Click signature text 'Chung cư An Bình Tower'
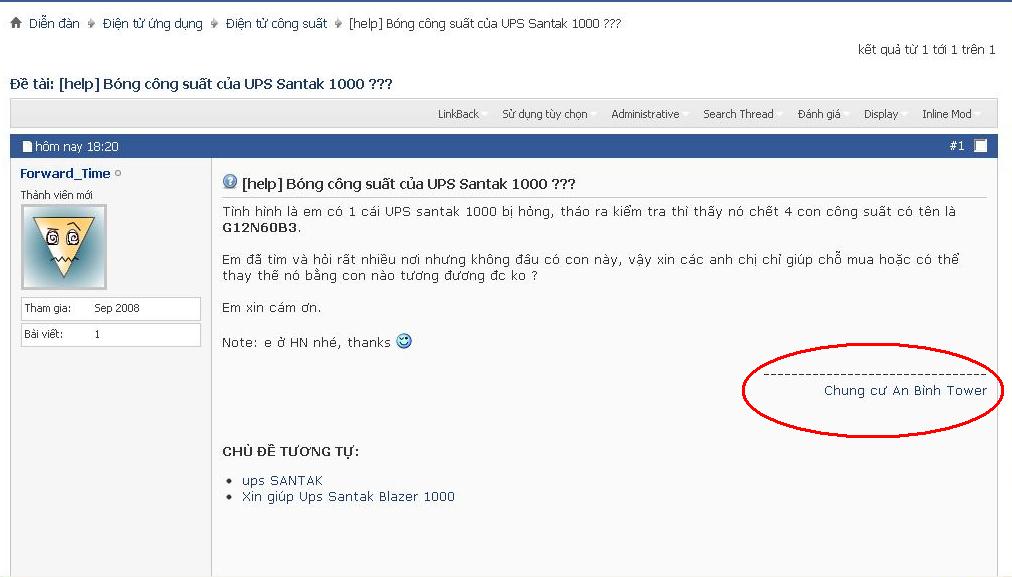This screenshot has width=1012, height=577. (x=905, y=390)
